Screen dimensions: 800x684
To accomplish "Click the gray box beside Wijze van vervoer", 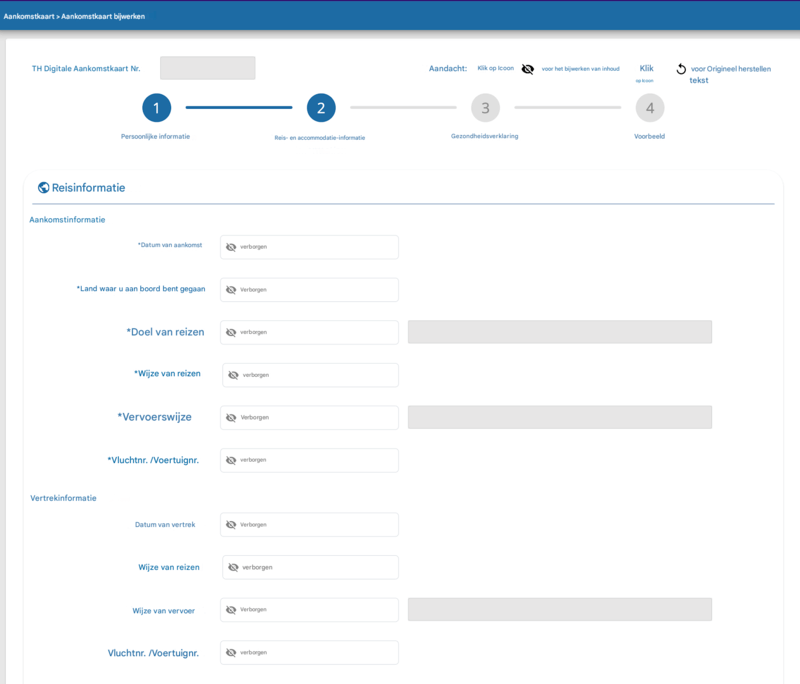I will tap(560, 610).
